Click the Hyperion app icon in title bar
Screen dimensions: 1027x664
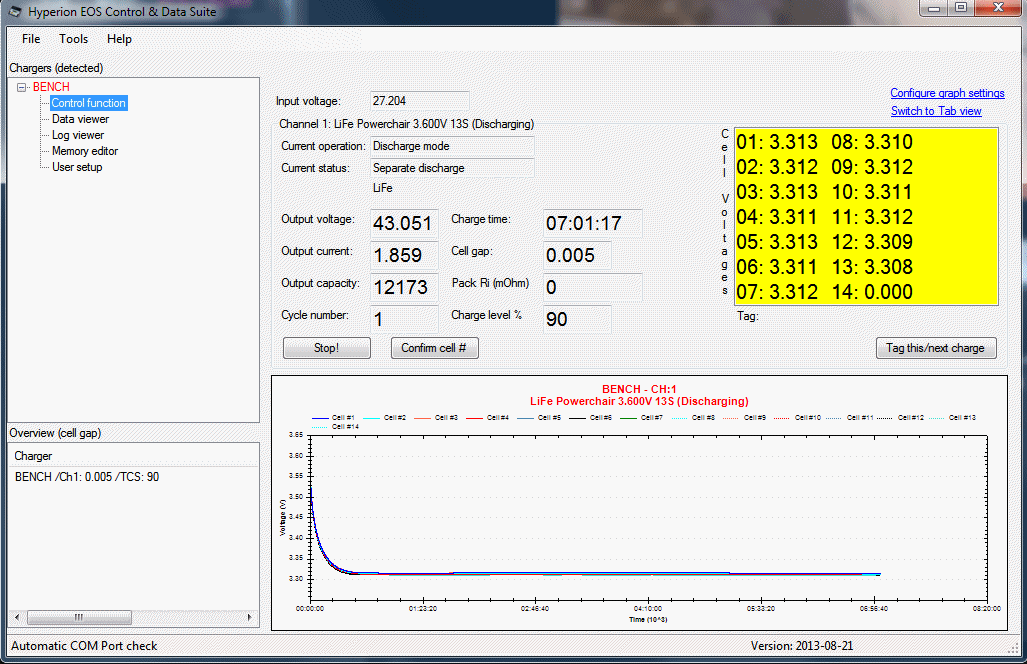click(14, 12)
